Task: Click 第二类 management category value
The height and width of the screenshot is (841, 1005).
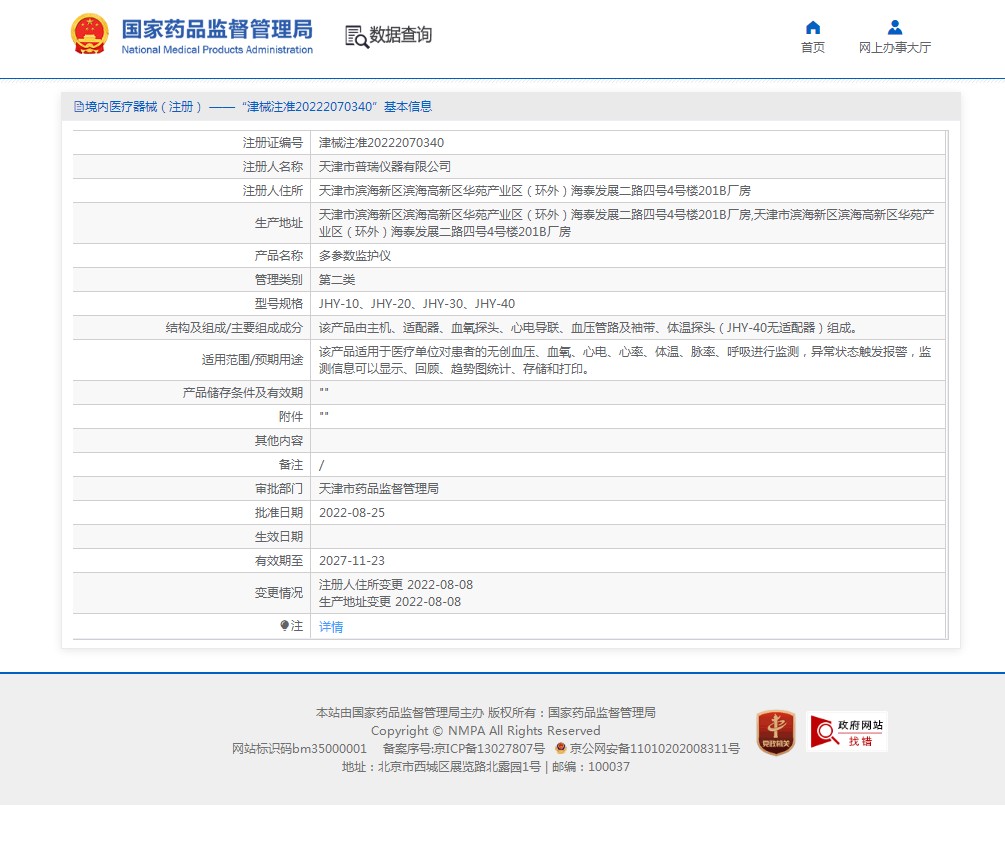Action: click(x=336, y=279)
